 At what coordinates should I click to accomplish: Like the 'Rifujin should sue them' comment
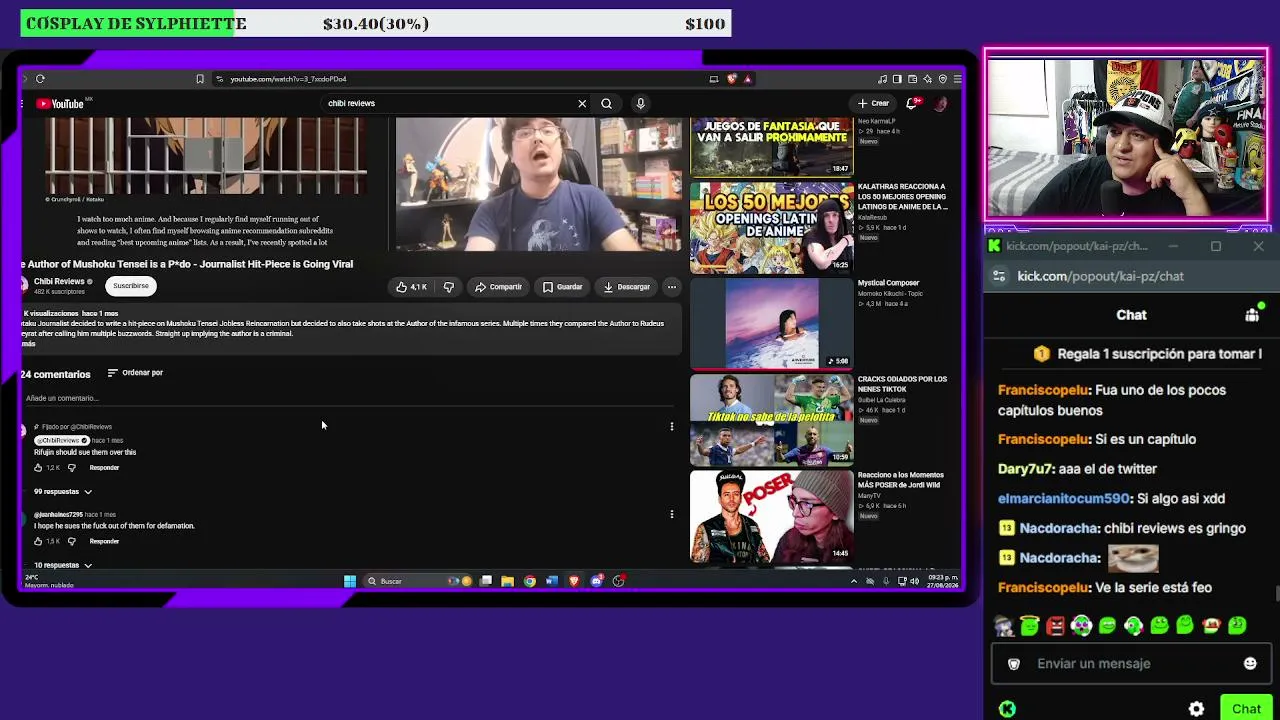tap(38, 468)
